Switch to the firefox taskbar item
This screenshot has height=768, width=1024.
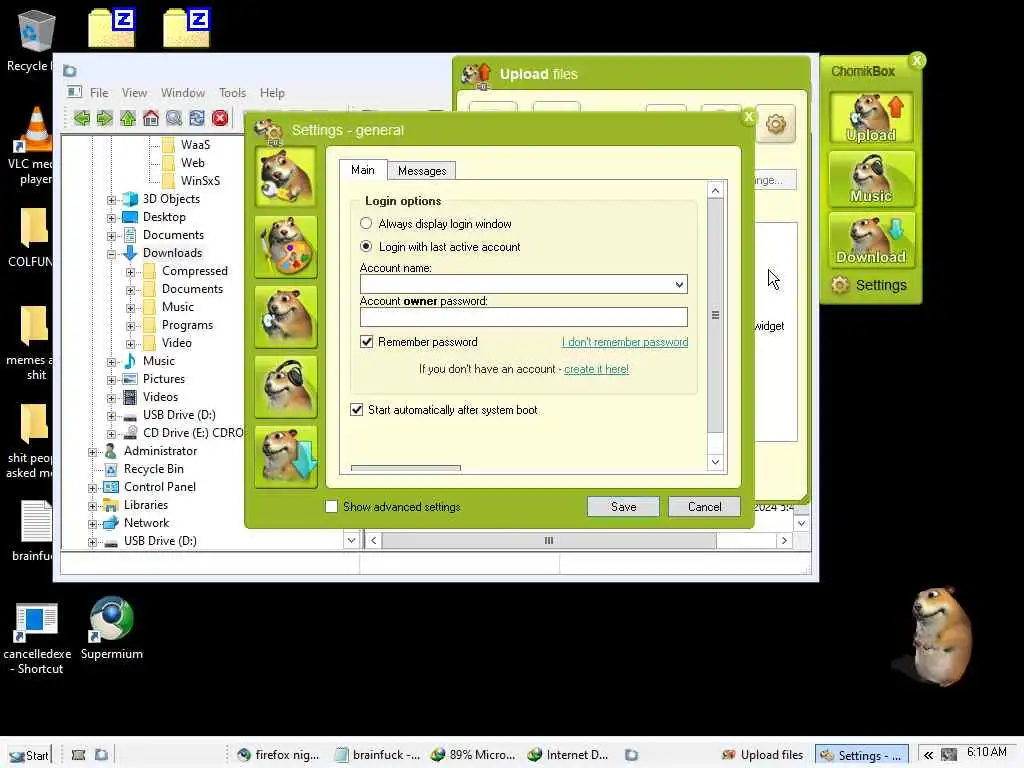pyautogui.click(x=279, y=755)
